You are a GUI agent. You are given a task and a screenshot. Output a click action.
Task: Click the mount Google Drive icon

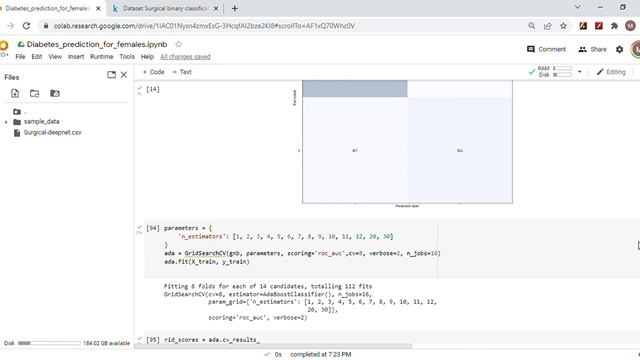click(55, 93)
